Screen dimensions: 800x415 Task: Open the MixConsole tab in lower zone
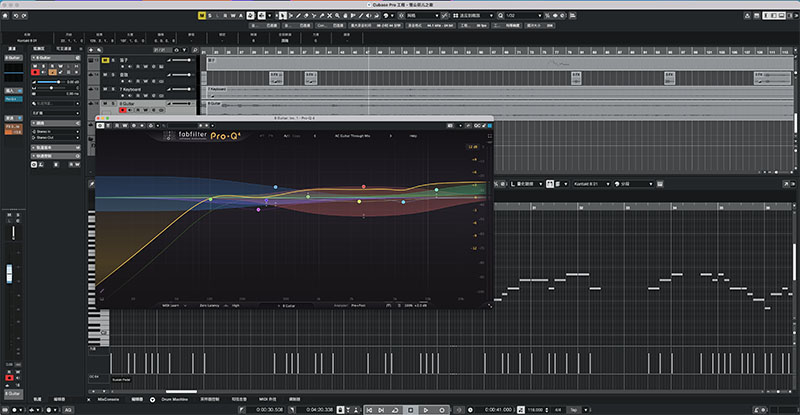pos(108,399)
